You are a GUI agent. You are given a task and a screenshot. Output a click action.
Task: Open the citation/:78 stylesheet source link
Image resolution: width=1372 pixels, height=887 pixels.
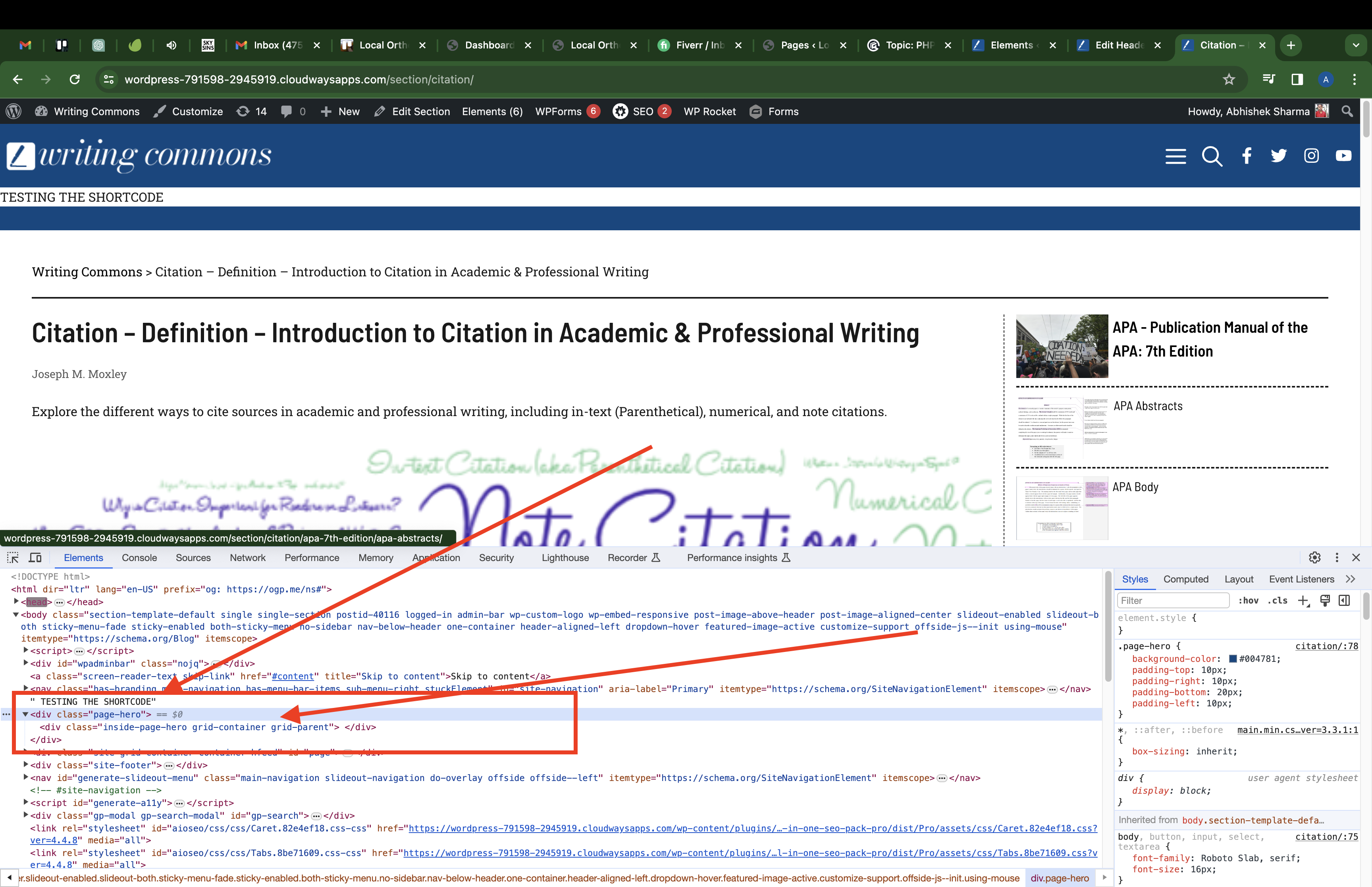point(1326,646)
